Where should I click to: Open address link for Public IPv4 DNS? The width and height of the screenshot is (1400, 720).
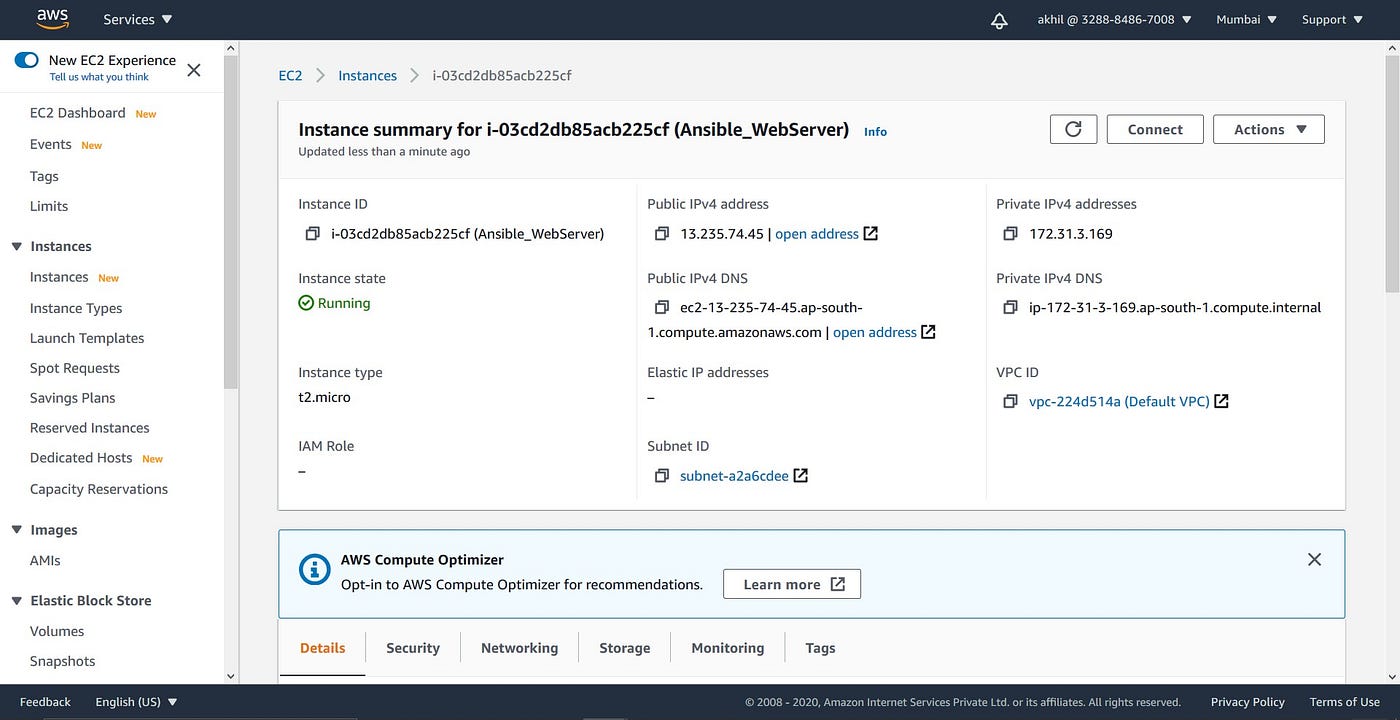875,332
